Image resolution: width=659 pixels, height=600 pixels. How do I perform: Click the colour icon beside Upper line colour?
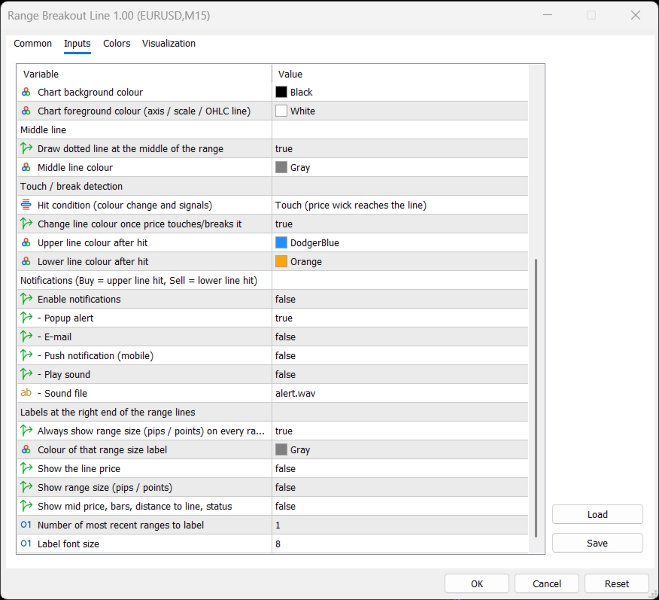[x=26, y=242]
